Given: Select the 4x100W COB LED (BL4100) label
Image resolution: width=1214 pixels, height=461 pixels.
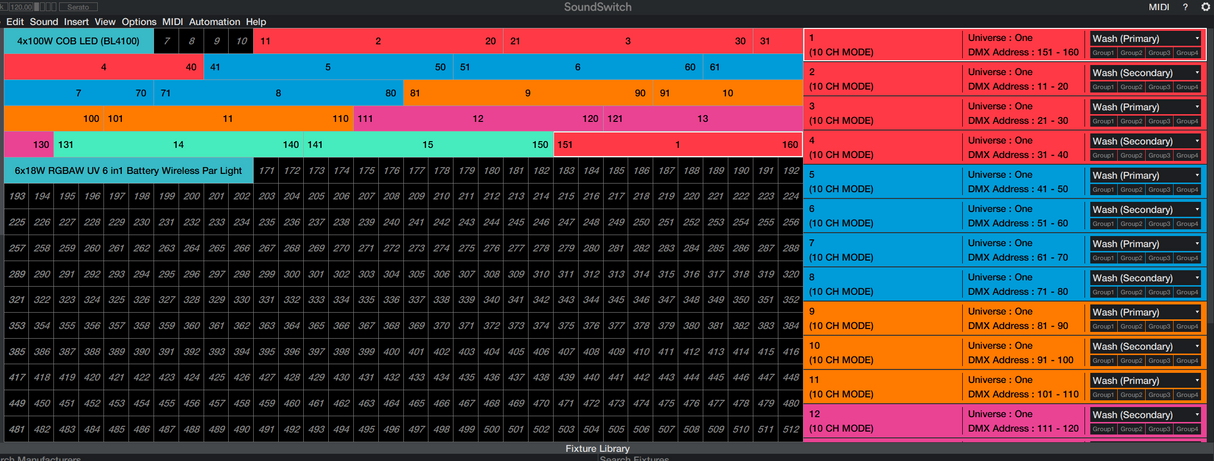Looking at the screenshot, I should (78, 41).
